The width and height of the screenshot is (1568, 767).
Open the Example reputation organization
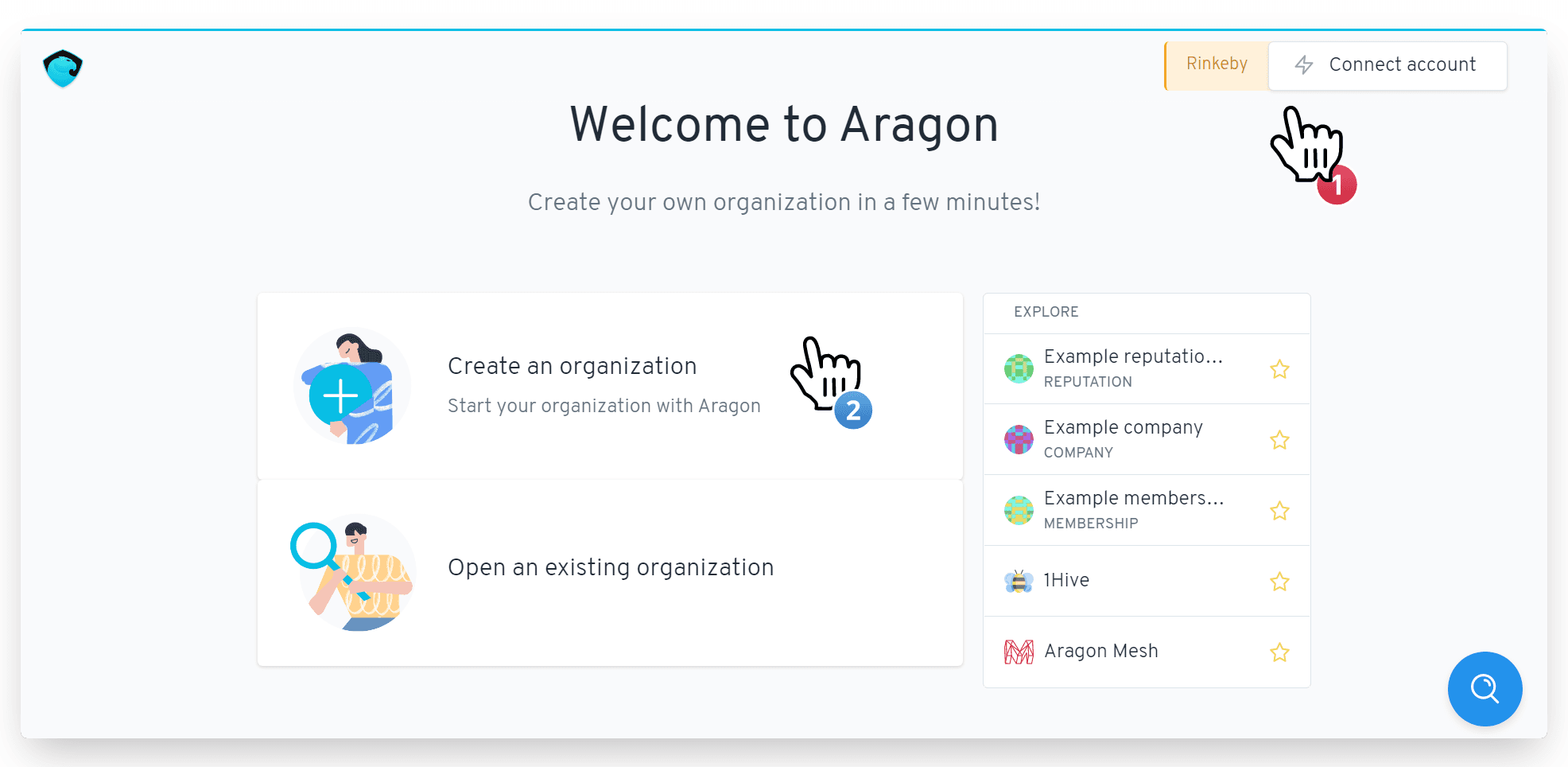1147,368
